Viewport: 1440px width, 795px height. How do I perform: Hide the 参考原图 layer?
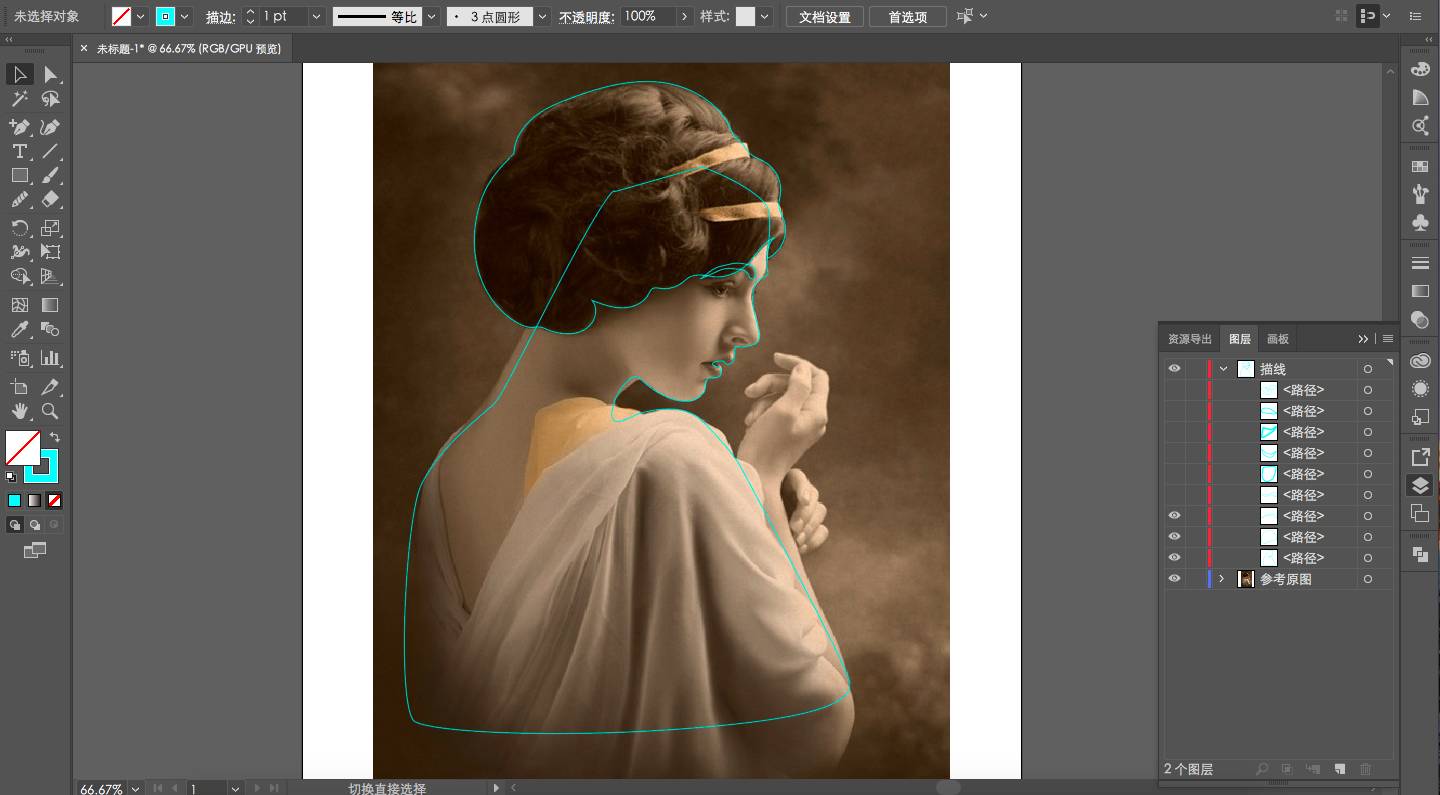pyautogui.click(x=1174, y=579)
